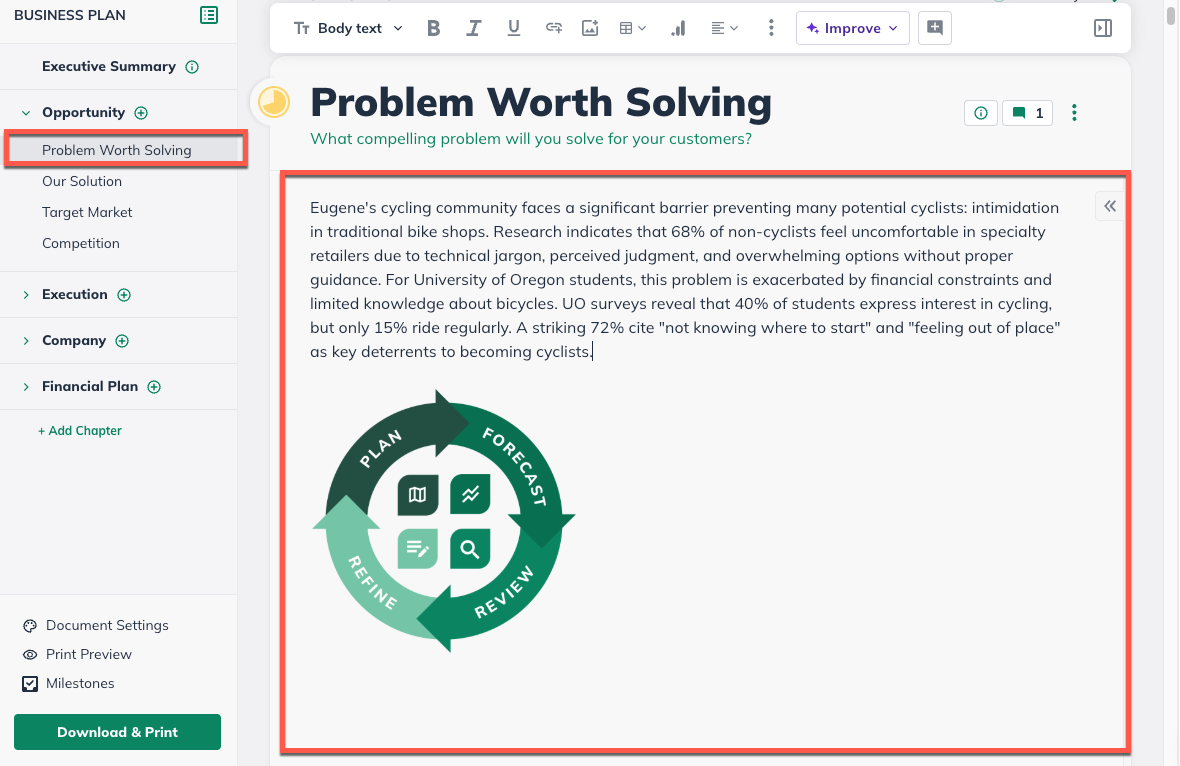Expand the Execution chapter
Screen dimensions: 1180x766
click(x=26, y=295)
